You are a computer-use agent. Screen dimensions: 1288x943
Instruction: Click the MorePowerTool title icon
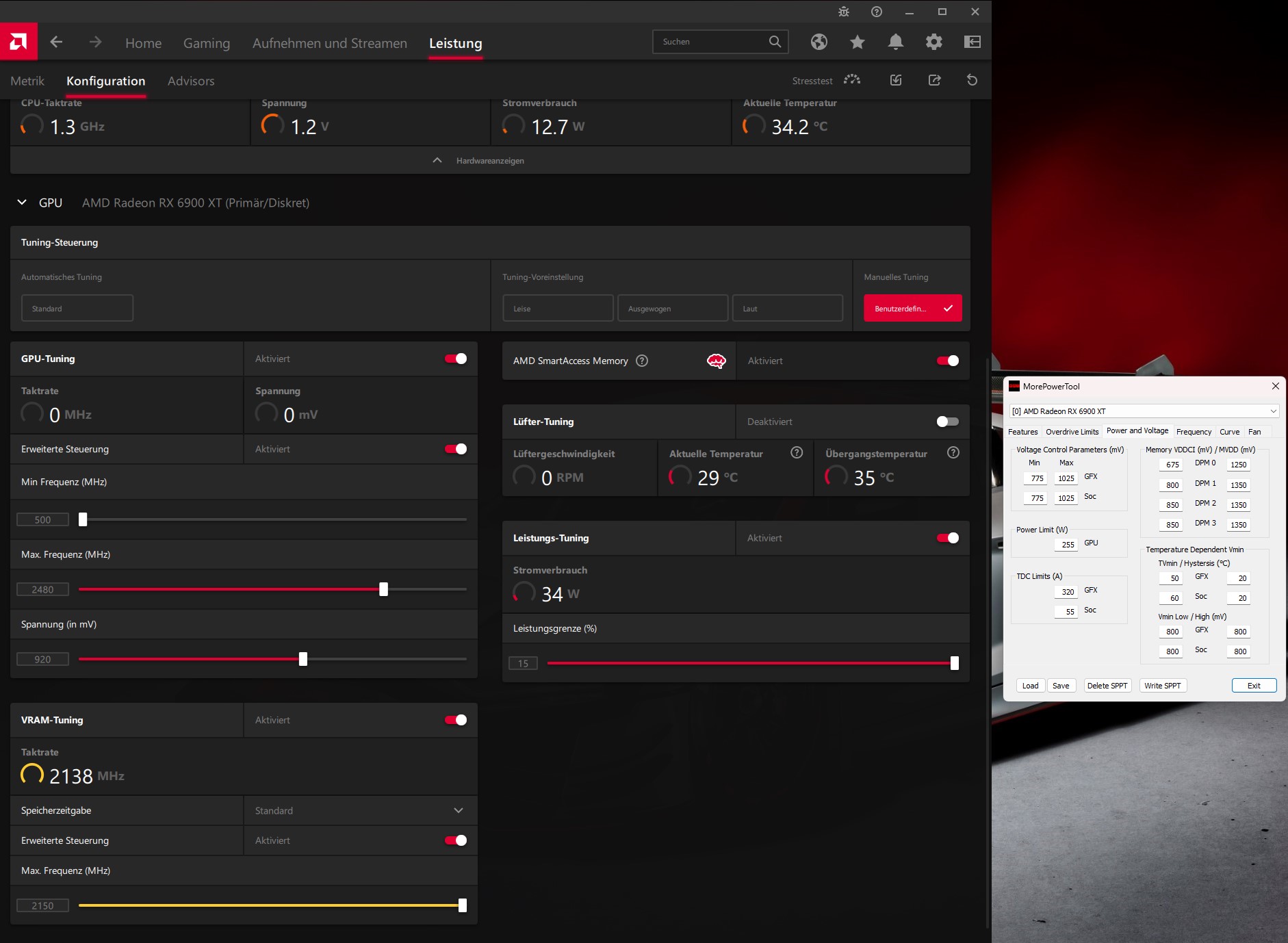[x=1014, y=386]
